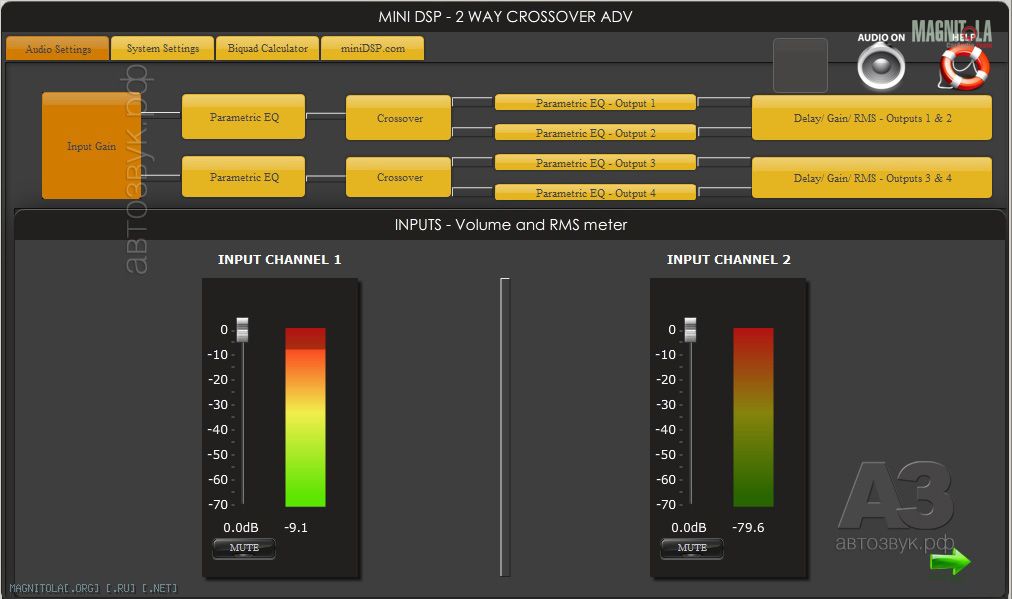Click the INPUTS - Volume and RMS meter title
Viewport: 1012px width, 599px height.
[511, 225]
